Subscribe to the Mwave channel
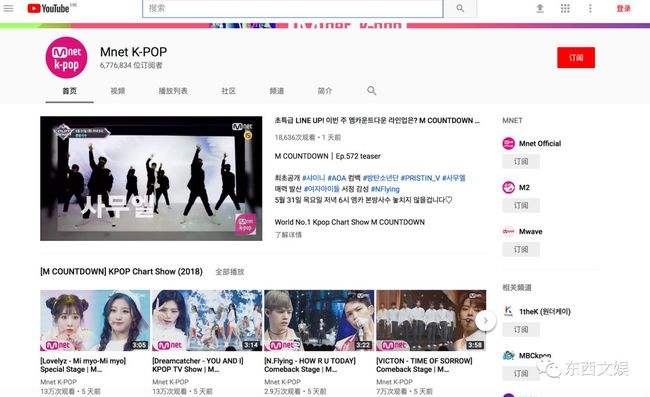This screenshot has width=650, height=397. tap(521, 249)
